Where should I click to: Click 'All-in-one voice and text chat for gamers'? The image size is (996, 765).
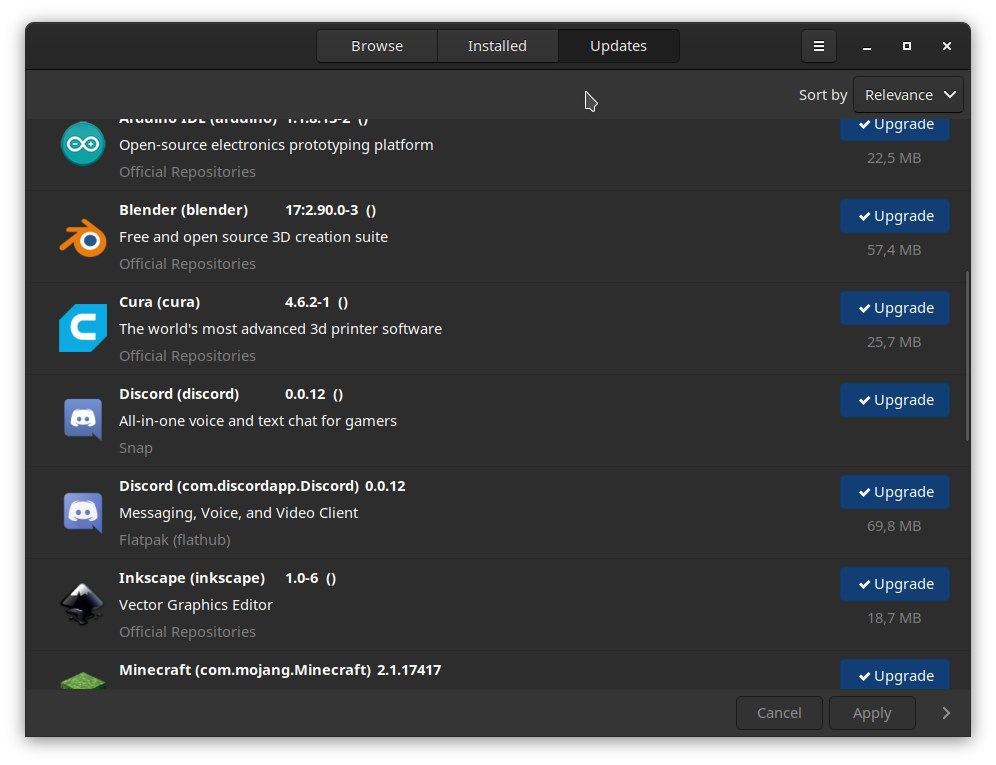click(x=258, y=421)
